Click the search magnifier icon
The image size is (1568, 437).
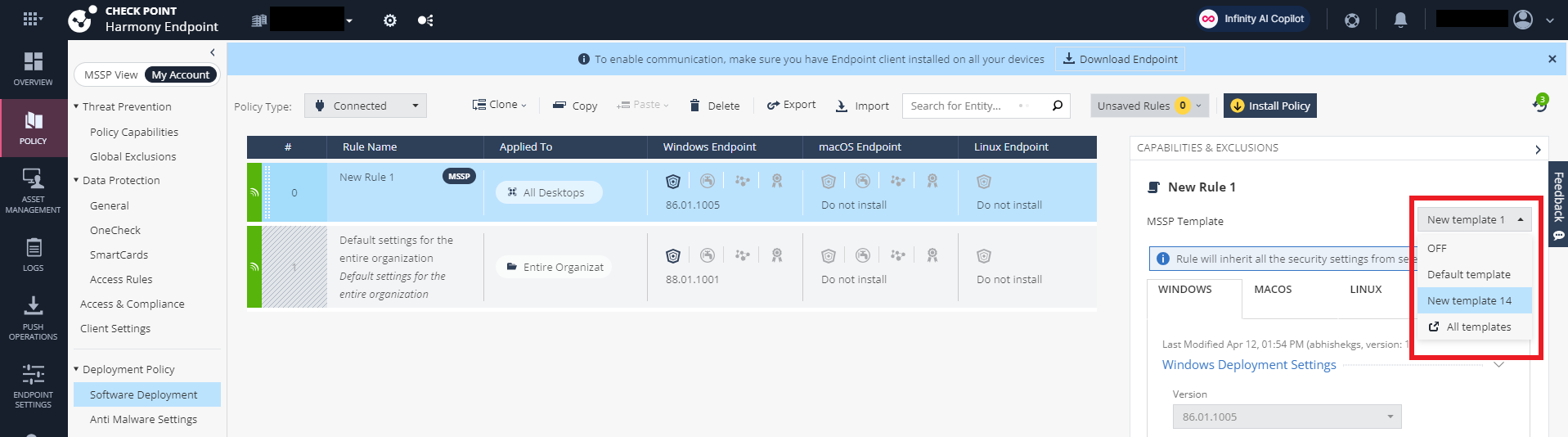[x=1057, y=106]
